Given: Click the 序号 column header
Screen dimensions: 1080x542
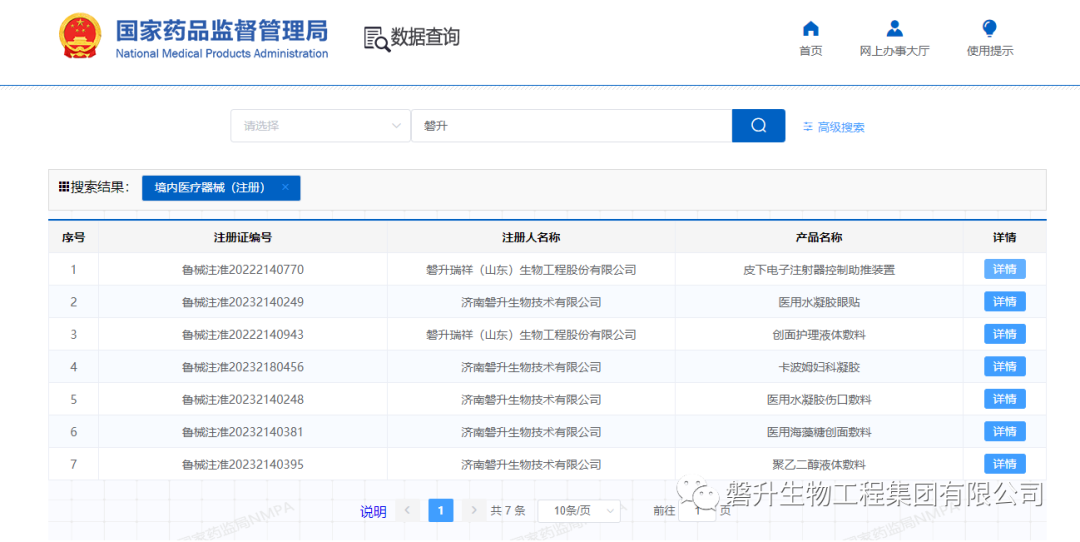Looking at the screenshot, I should tap(73, 238).
